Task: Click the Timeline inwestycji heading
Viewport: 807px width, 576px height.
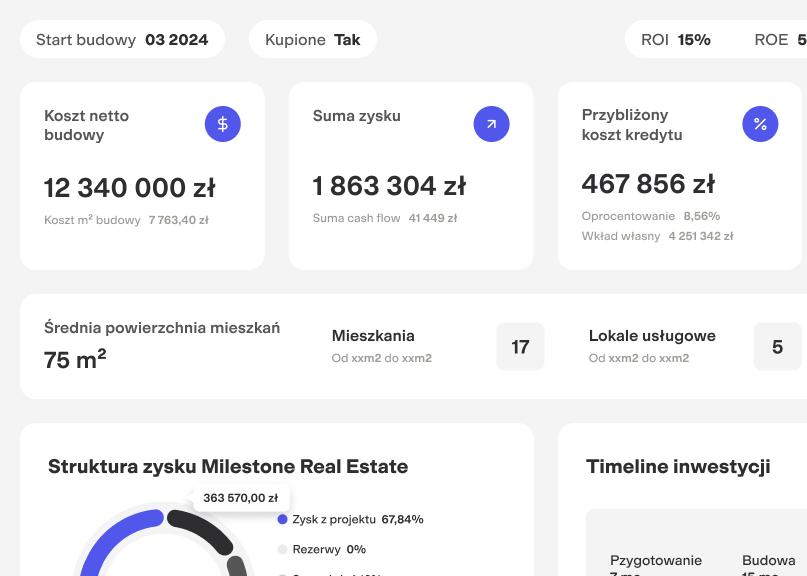Action: point(678,466)
